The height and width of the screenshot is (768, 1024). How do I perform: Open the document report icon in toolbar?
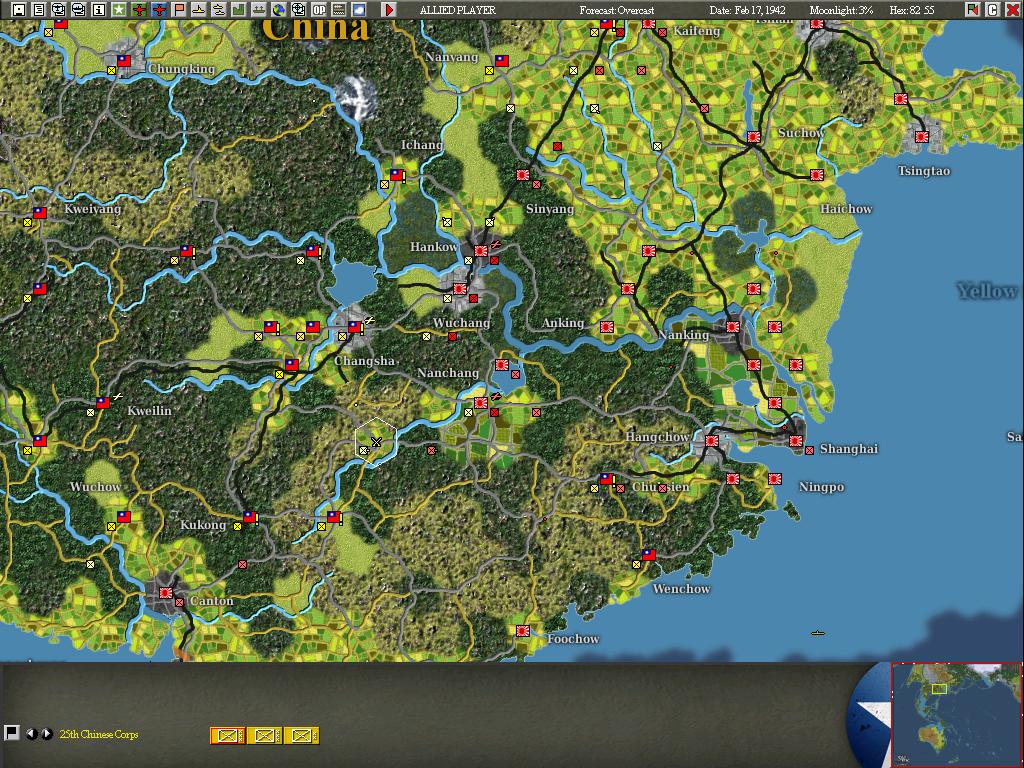click(x=39, y=9)
